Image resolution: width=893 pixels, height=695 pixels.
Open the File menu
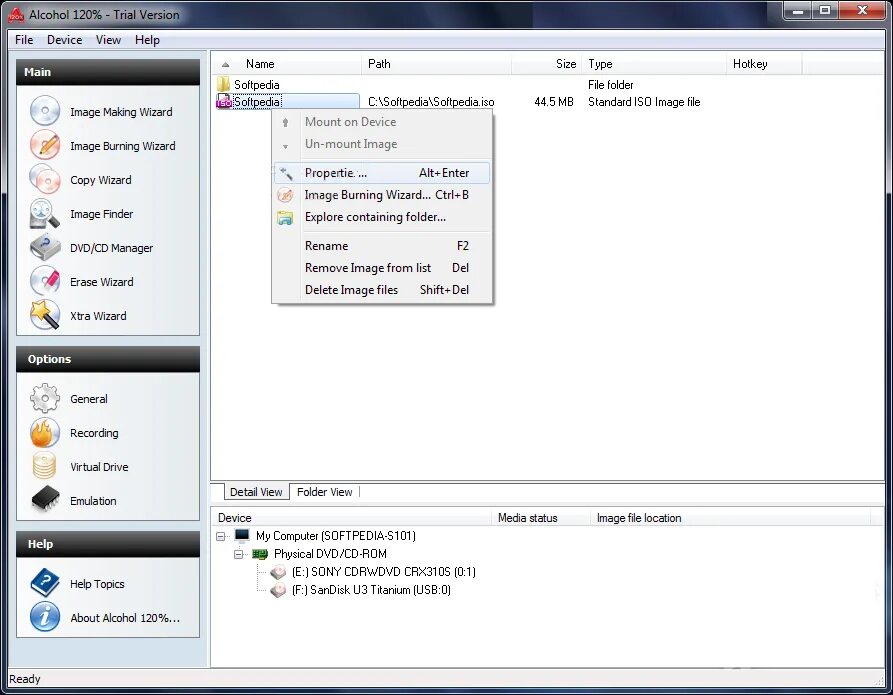(24, 40)
